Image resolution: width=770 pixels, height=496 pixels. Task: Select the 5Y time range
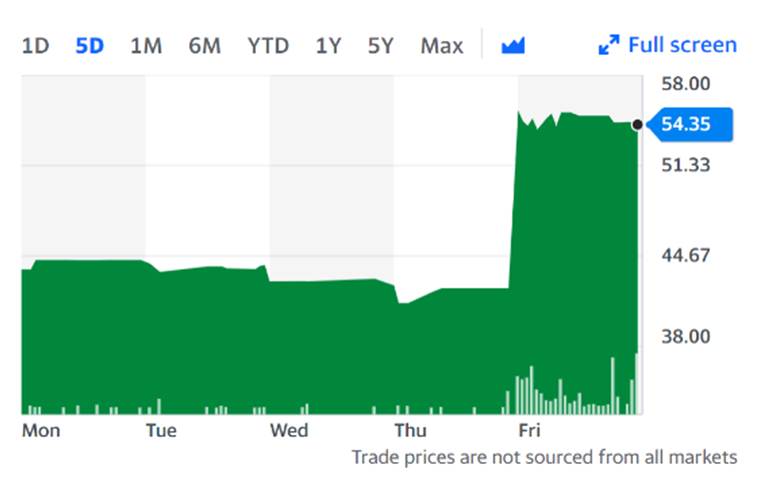coord(381,46)
